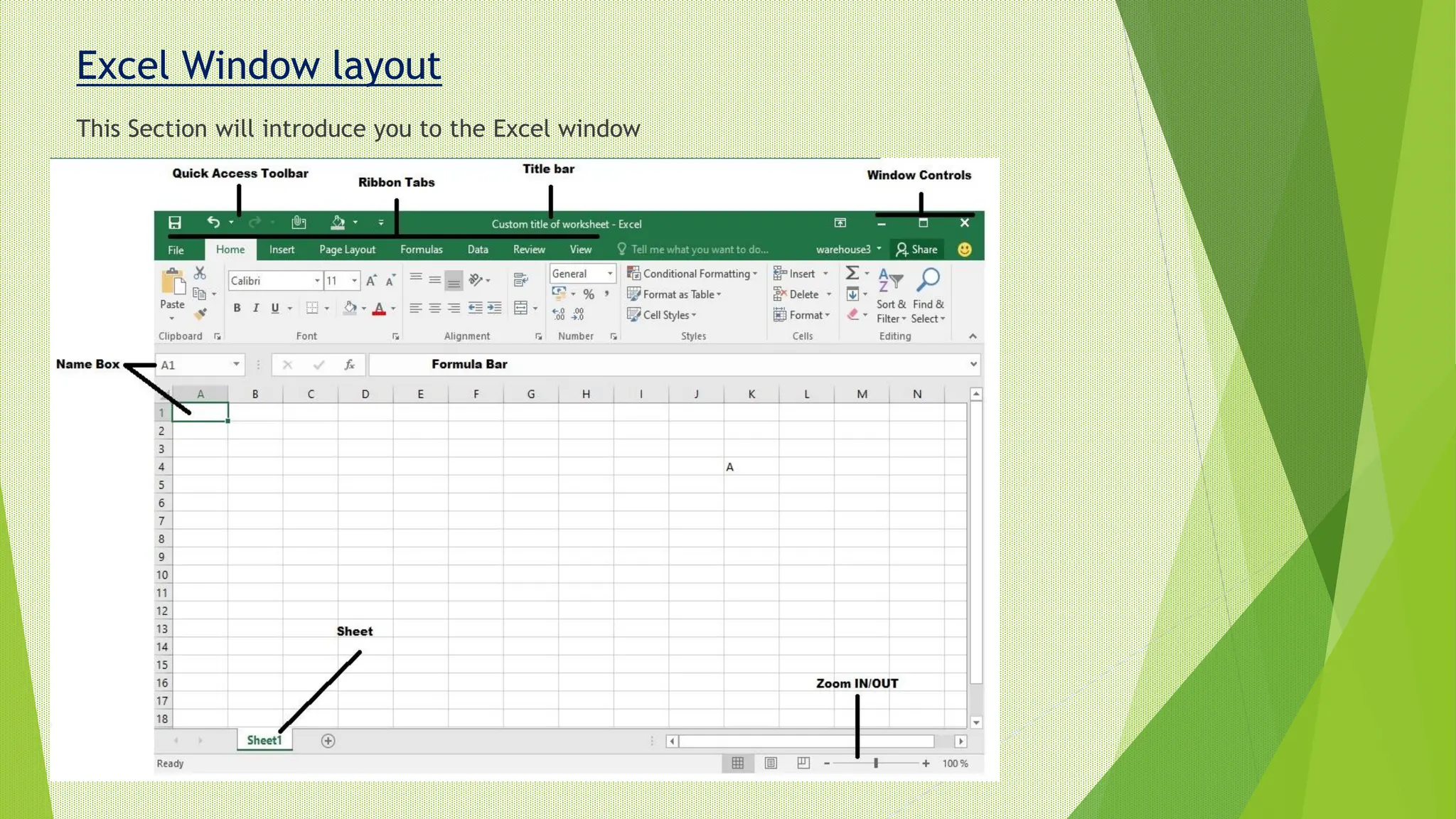Toggle Wrap Text icon
Image resolution: width=1456 pixels, height=819 pixels.
click(x=520, y=280)
